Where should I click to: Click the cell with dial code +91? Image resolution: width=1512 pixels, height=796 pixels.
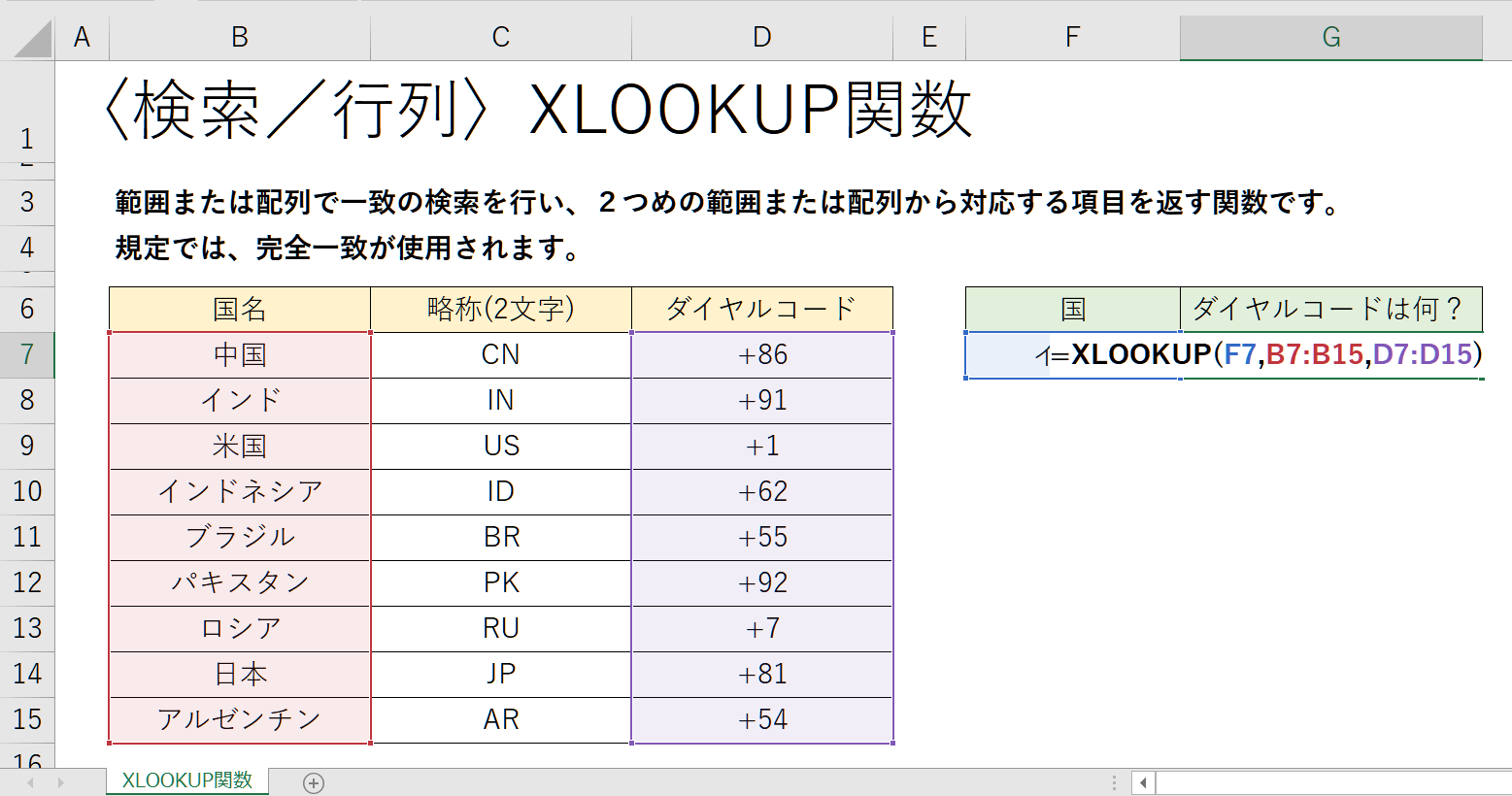click(761, 400)
